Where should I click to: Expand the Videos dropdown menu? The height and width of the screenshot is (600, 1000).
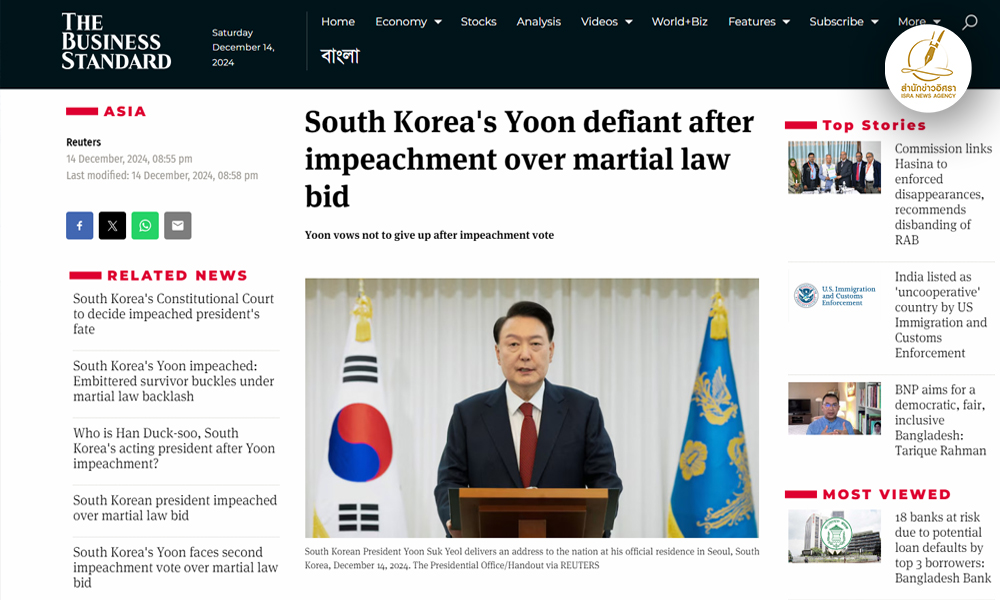[607, 22]
